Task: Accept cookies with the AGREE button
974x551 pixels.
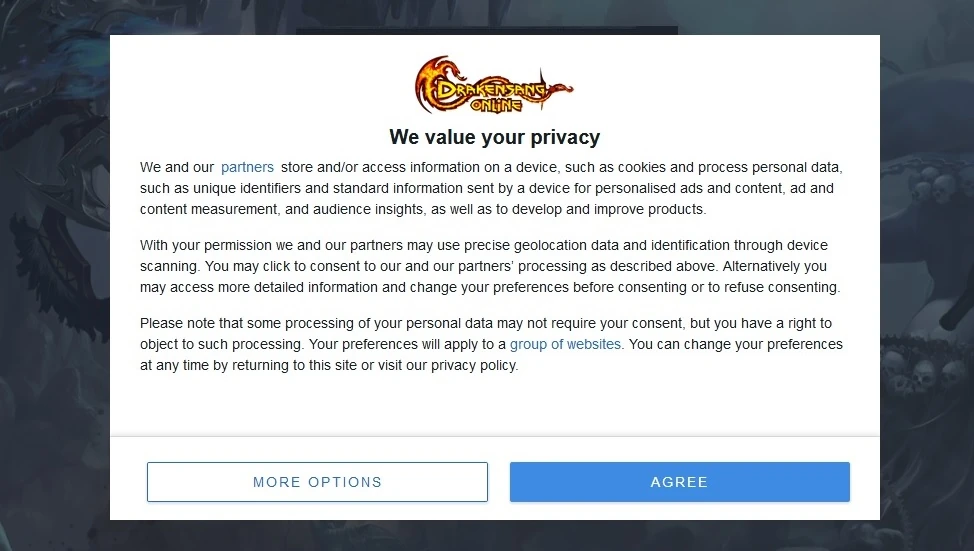Action: [x=679, y=482]
